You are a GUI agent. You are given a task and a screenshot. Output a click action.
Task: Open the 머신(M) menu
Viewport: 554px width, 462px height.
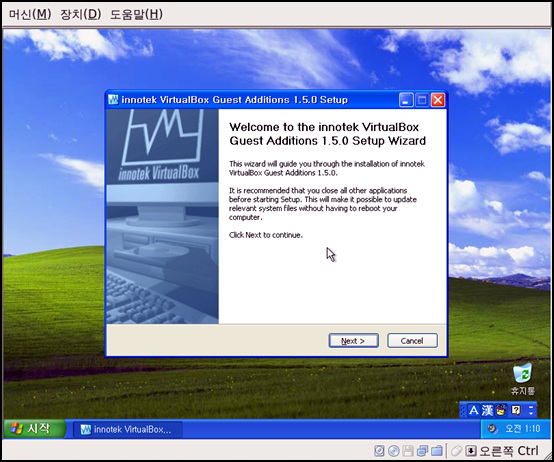30,14
